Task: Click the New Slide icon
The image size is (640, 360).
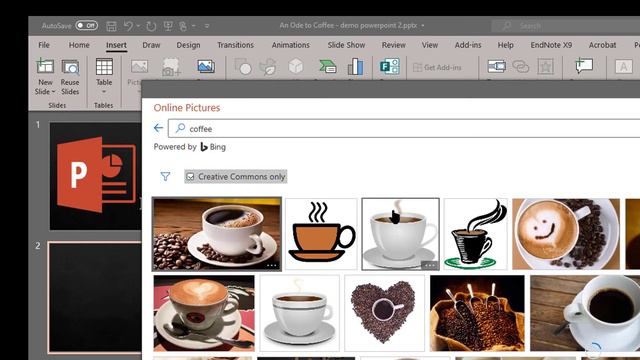Action: pos(45,67)
